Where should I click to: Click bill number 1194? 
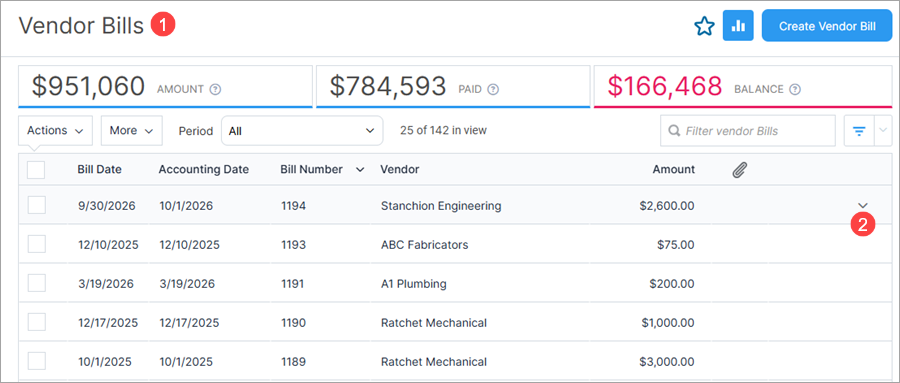pyautogui.click(x=293, y=206)
